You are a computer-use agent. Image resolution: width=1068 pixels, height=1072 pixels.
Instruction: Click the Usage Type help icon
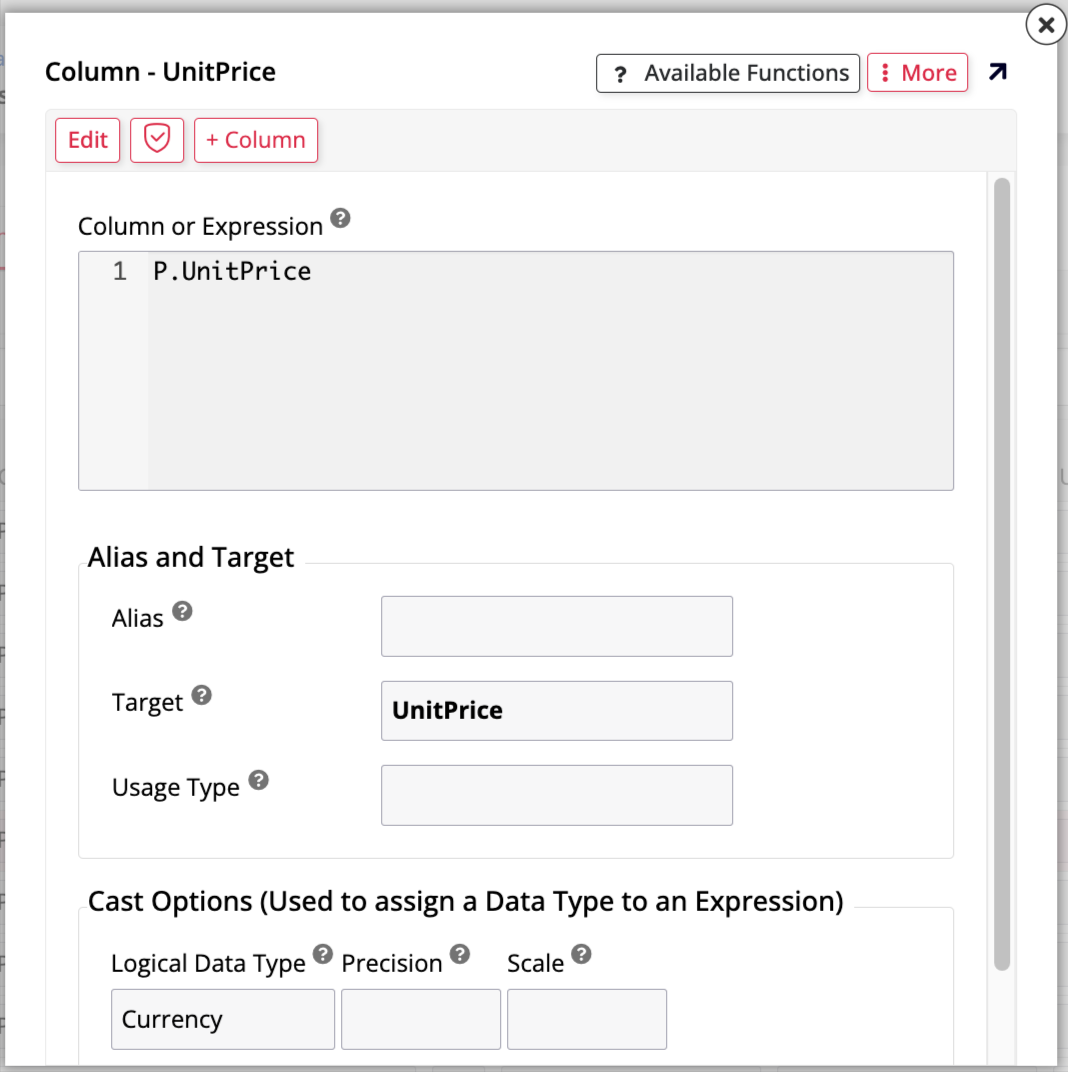259,780
